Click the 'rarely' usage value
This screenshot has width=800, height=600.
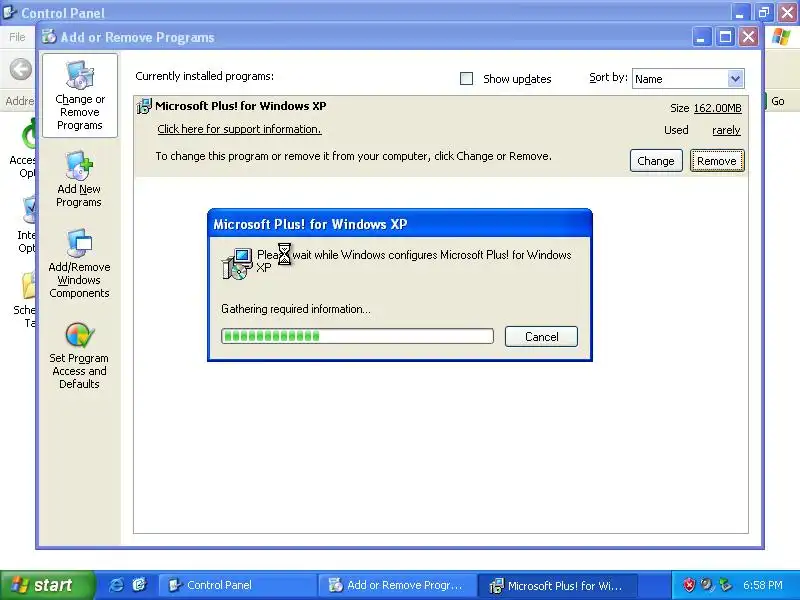click(726, 130)
